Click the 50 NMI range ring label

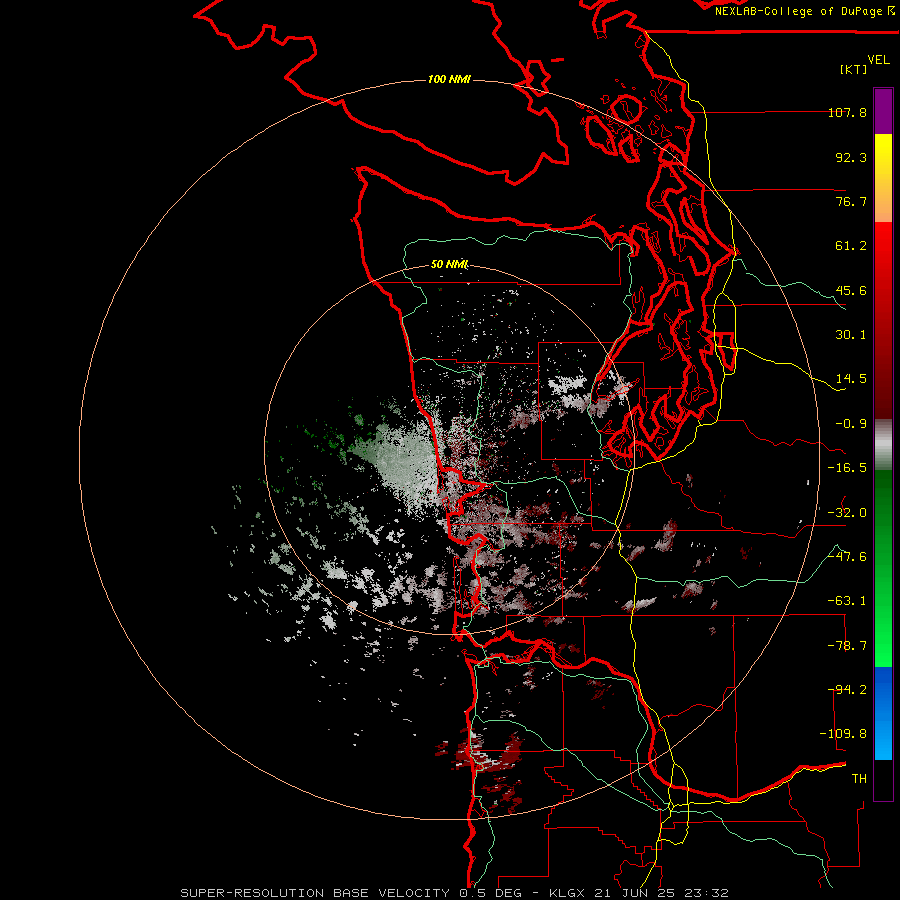[449, 264]
